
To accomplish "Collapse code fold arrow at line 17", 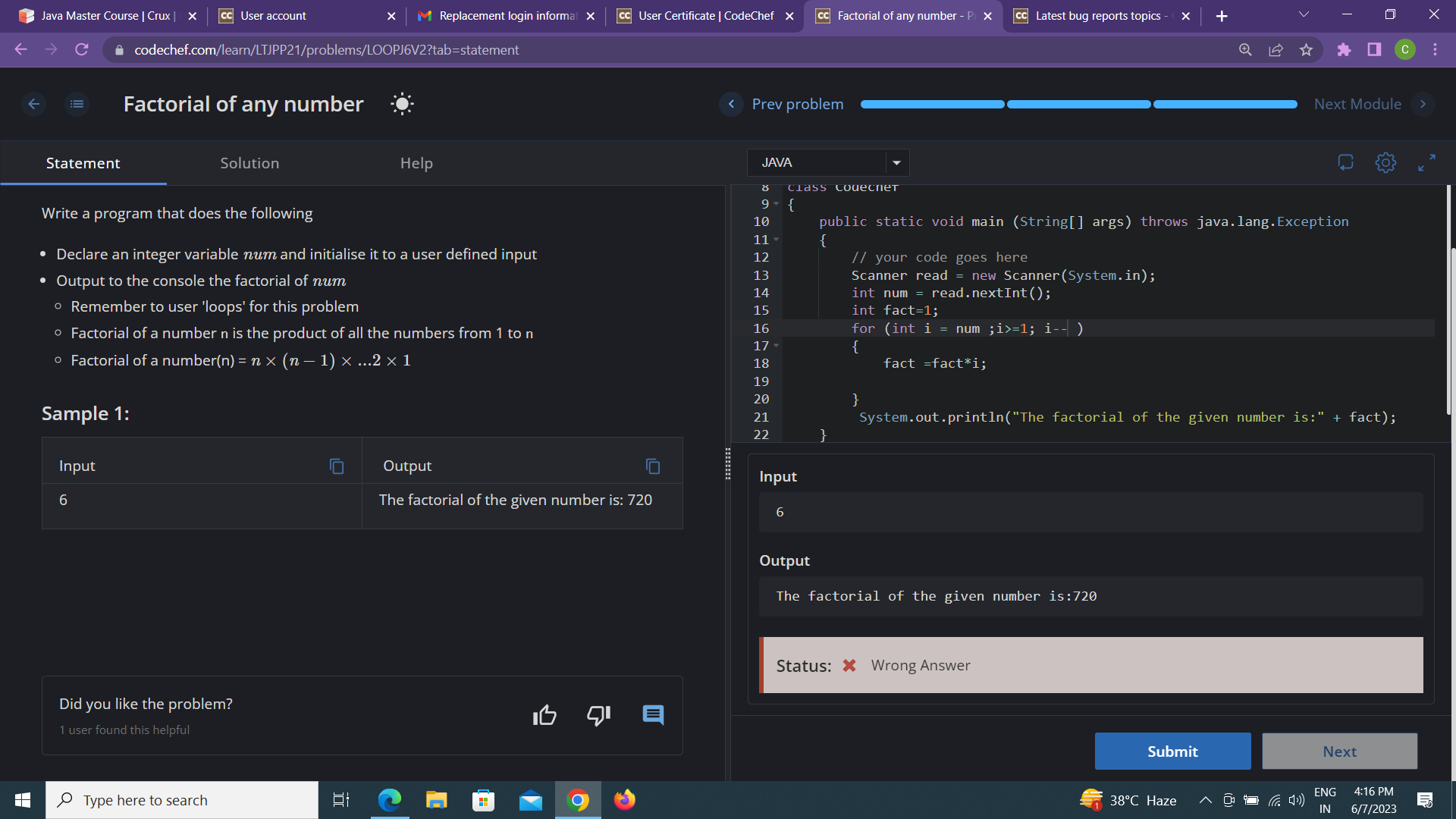I will pyautogui.click(x=776, y=346).
